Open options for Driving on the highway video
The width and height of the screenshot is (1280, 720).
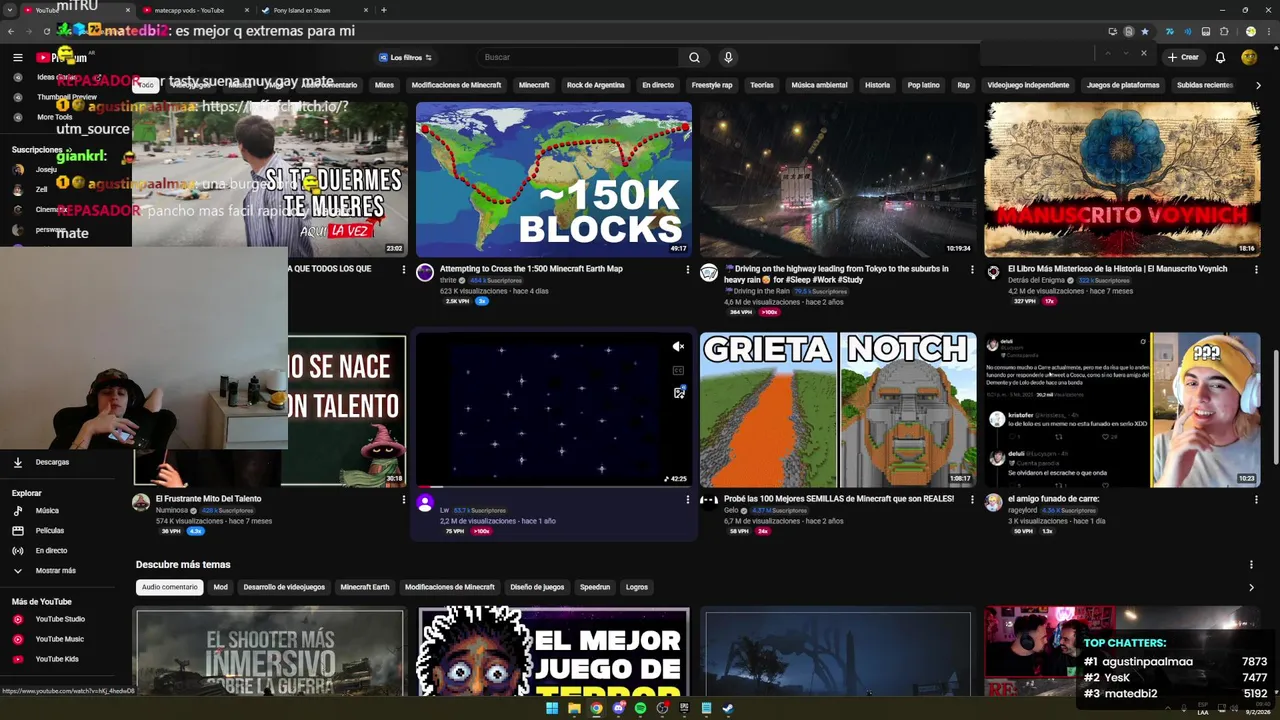(971, 269)
